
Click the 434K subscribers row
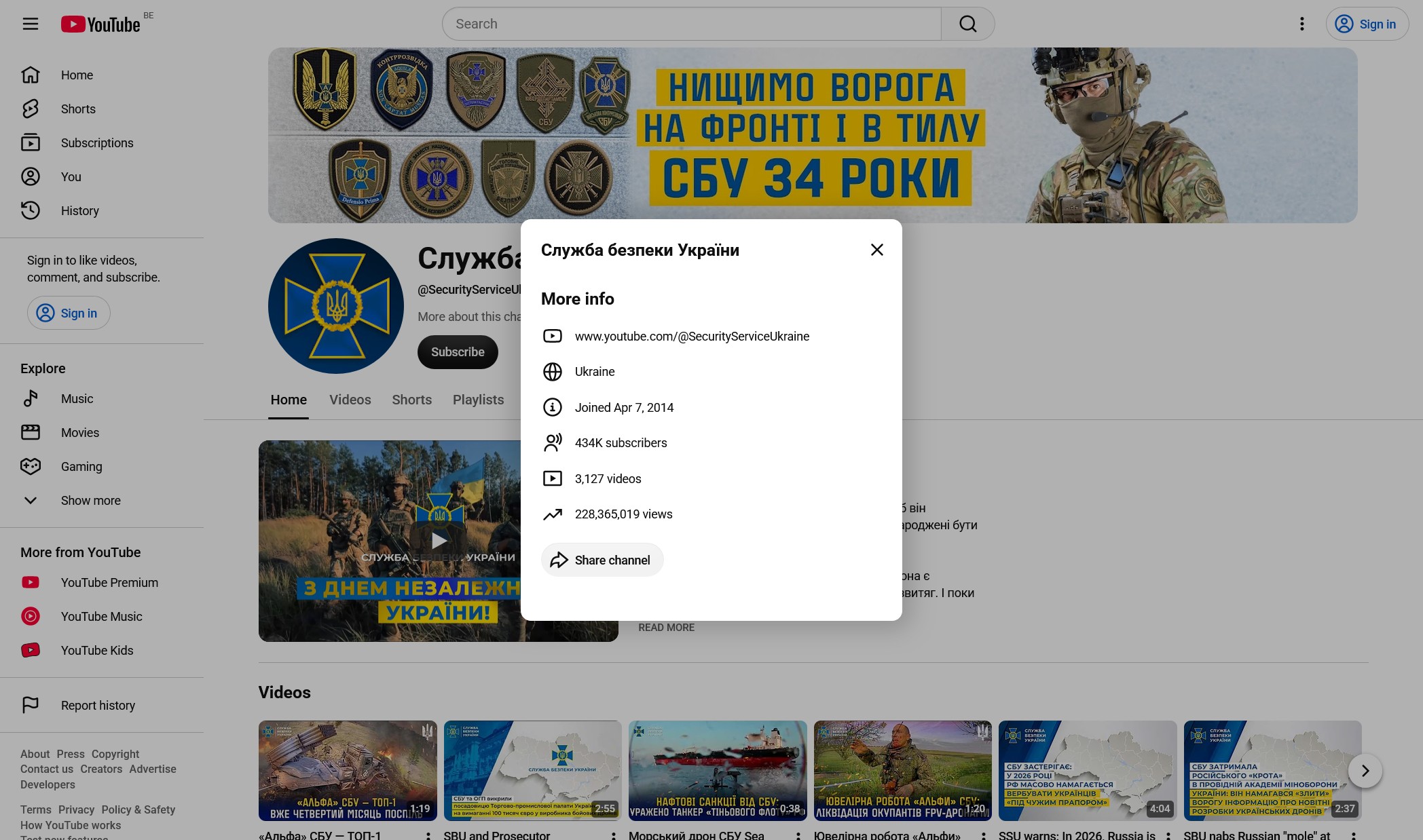pos(712,443)
